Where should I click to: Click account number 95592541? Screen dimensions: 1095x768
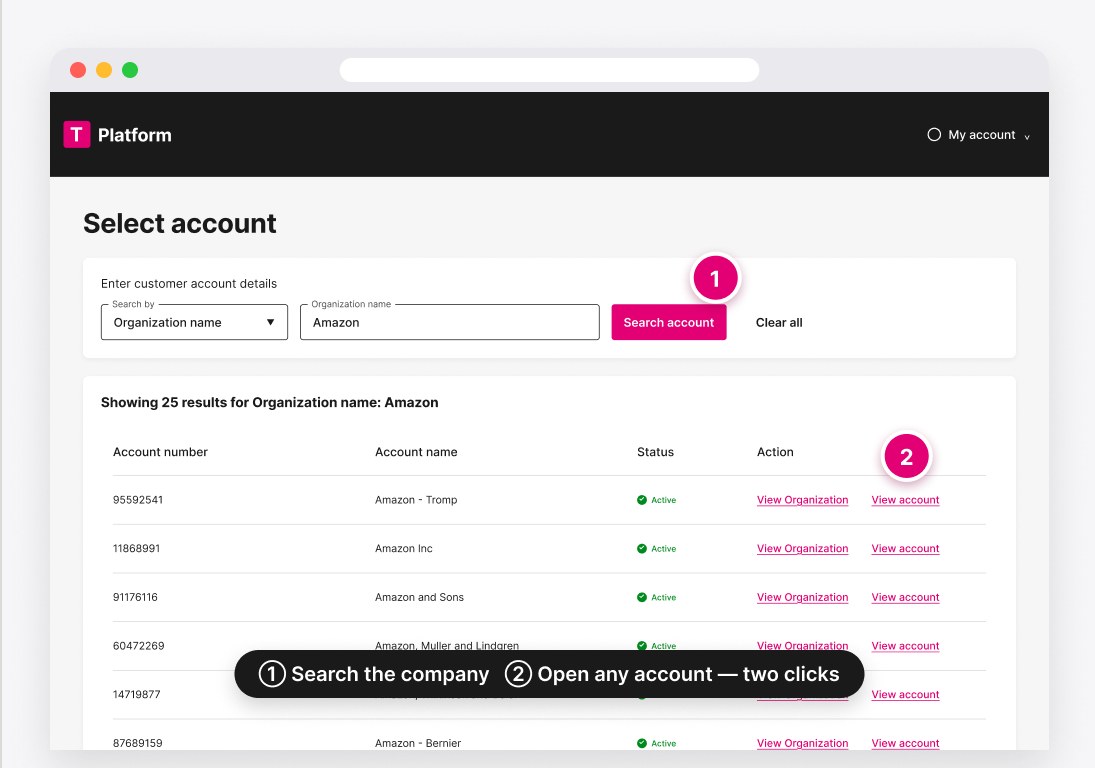tap(138, 500)
